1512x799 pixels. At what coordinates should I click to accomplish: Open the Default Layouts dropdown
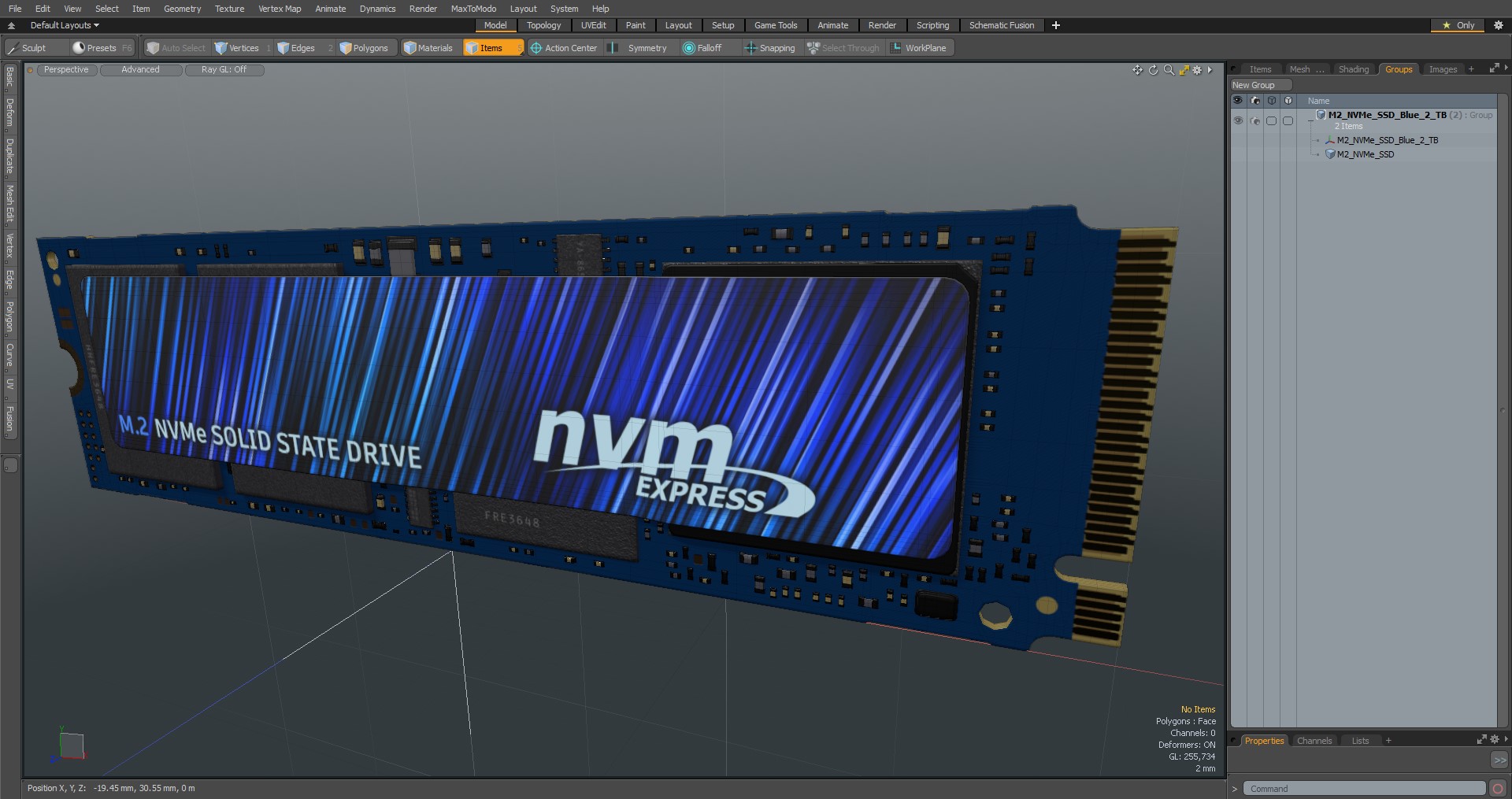coord(65,25)
